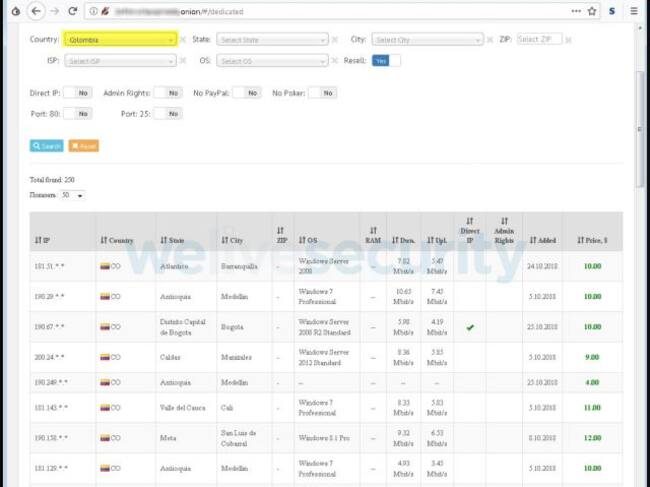The width and height of the screenshot is (650, 487).
Task: Click the ZIP input field
Action: tap(536, 40)
